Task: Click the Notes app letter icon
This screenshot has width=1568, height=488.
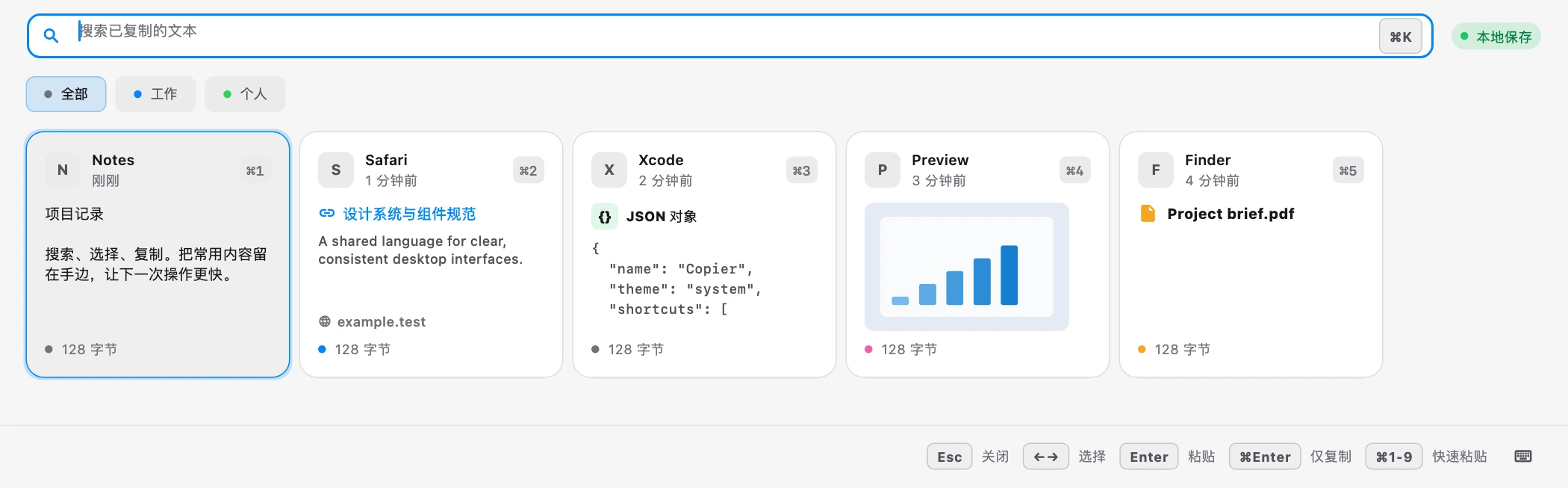Action: (x=63, y=170)
